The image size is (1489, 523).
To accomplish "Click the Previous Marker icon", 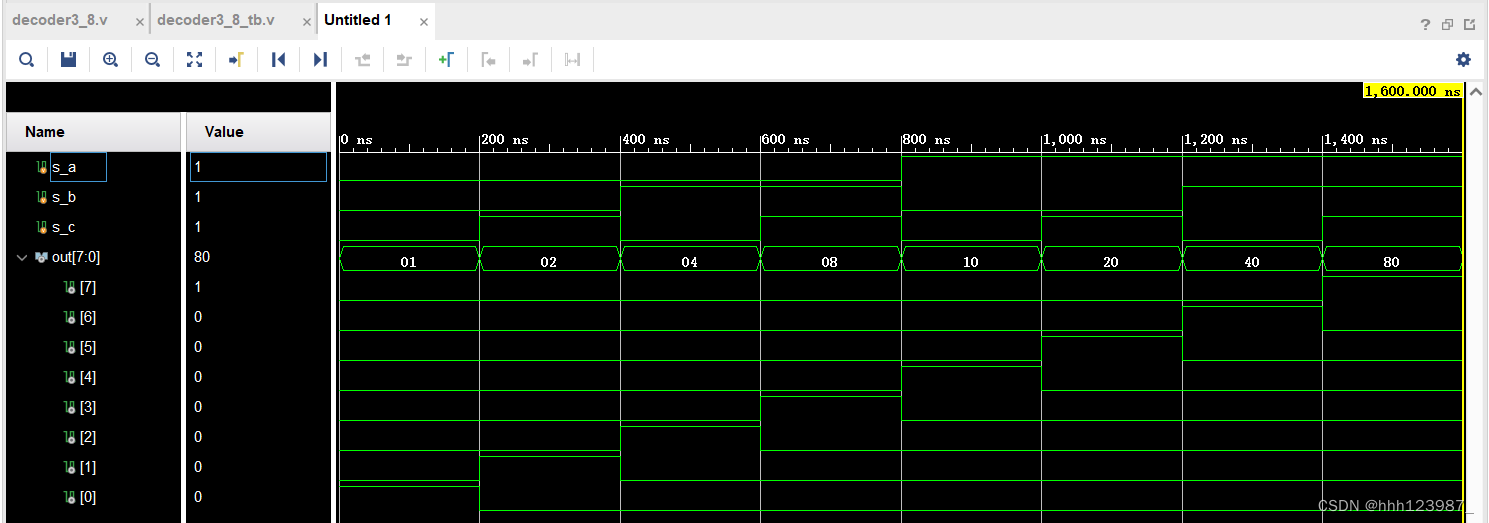I will [488, 60].
